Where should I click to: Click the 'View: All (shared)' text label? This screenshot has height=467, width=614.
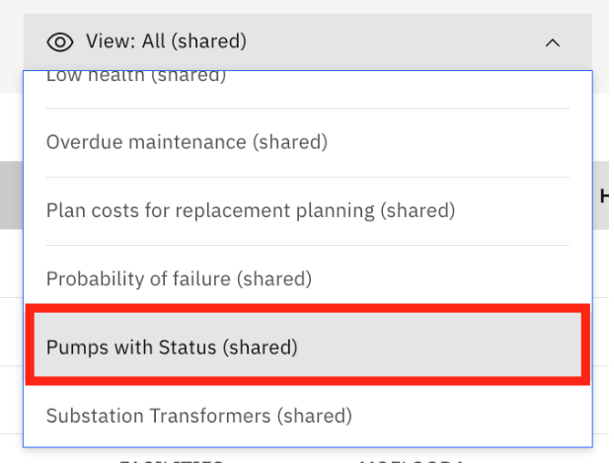pos(166,41)
